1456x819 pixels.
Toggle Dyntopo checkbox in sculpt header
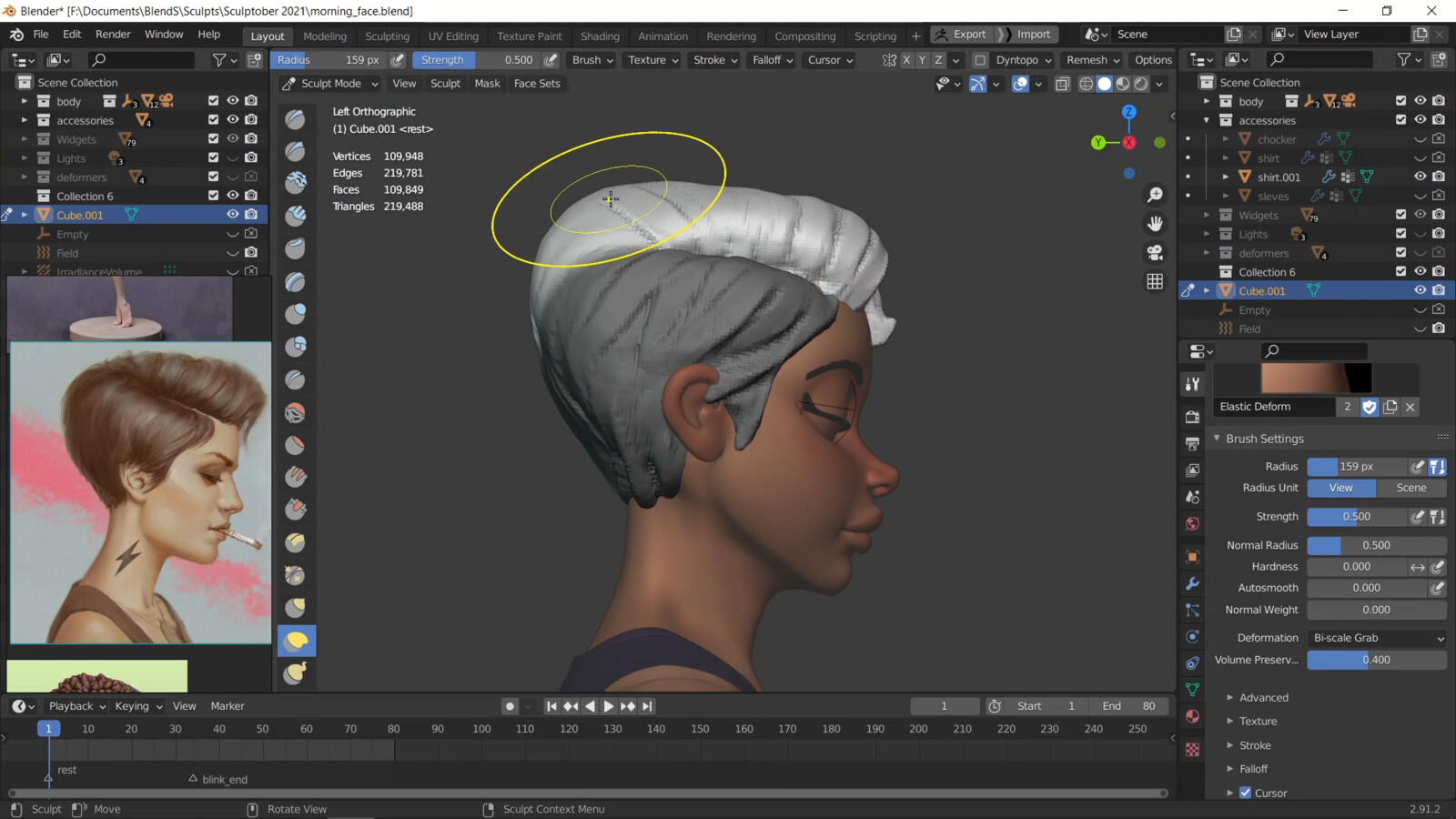click(980, 60)
